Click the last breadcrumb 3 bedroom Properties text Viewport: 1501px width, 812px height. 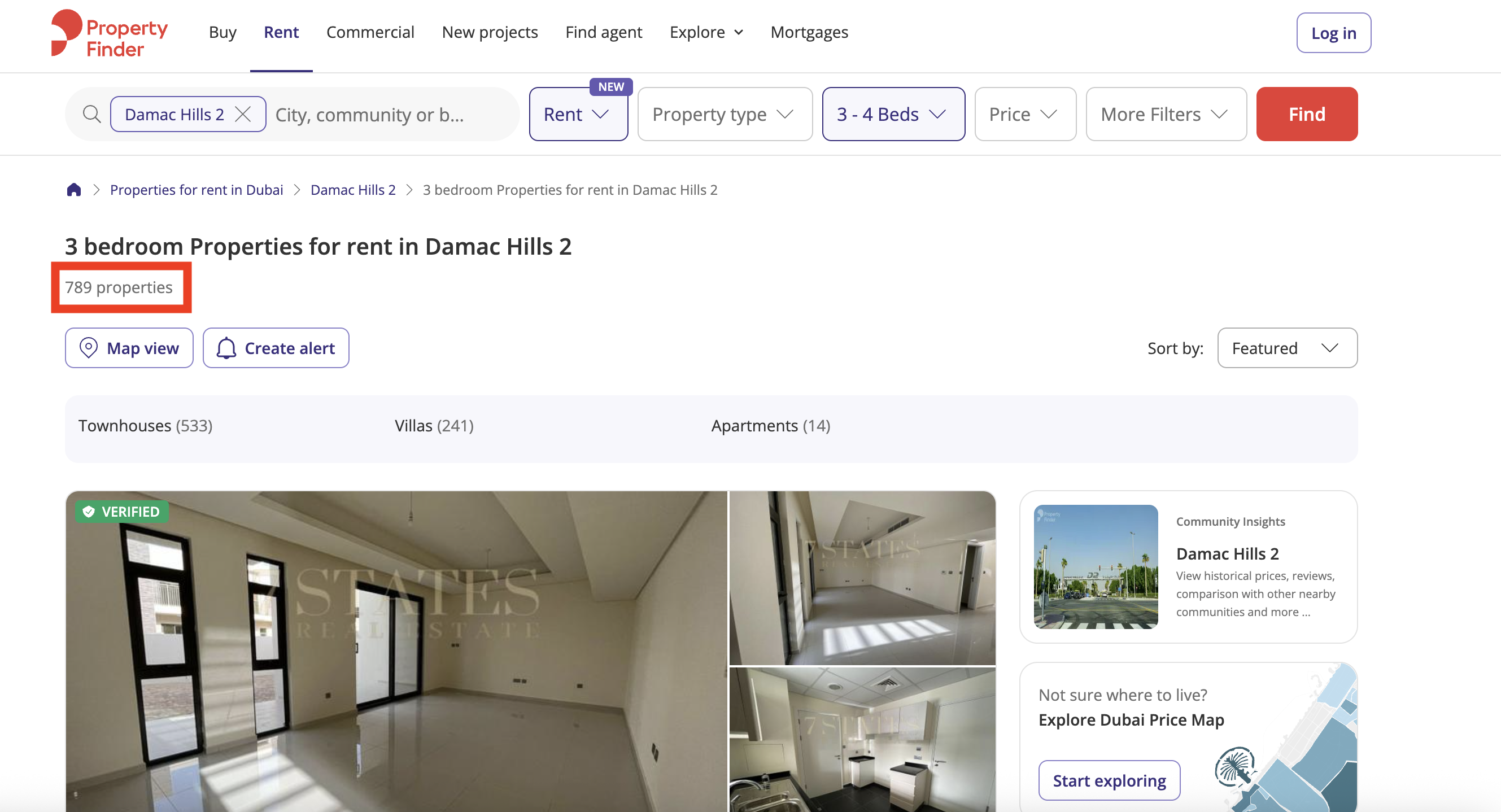(x=570, y=190)
